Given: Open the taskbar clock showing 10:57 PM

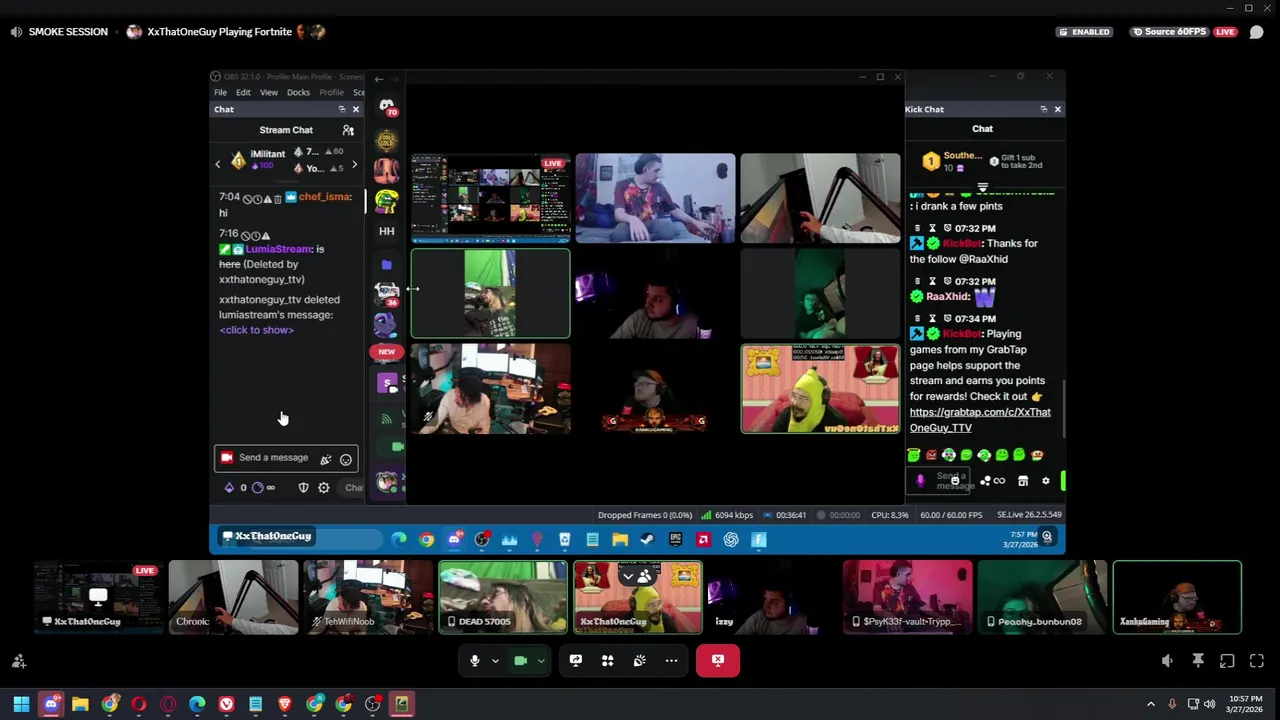Looking at the screenshot, I should coord(1246,705).
